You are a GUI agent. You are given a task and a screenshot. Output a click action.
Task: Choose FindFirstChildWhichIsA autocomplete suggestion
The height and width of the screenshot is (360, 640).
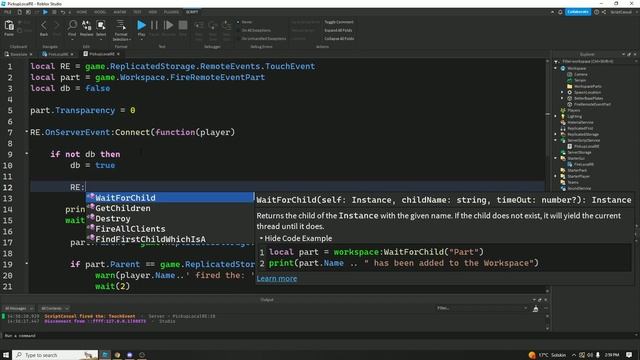coord(170,239)
